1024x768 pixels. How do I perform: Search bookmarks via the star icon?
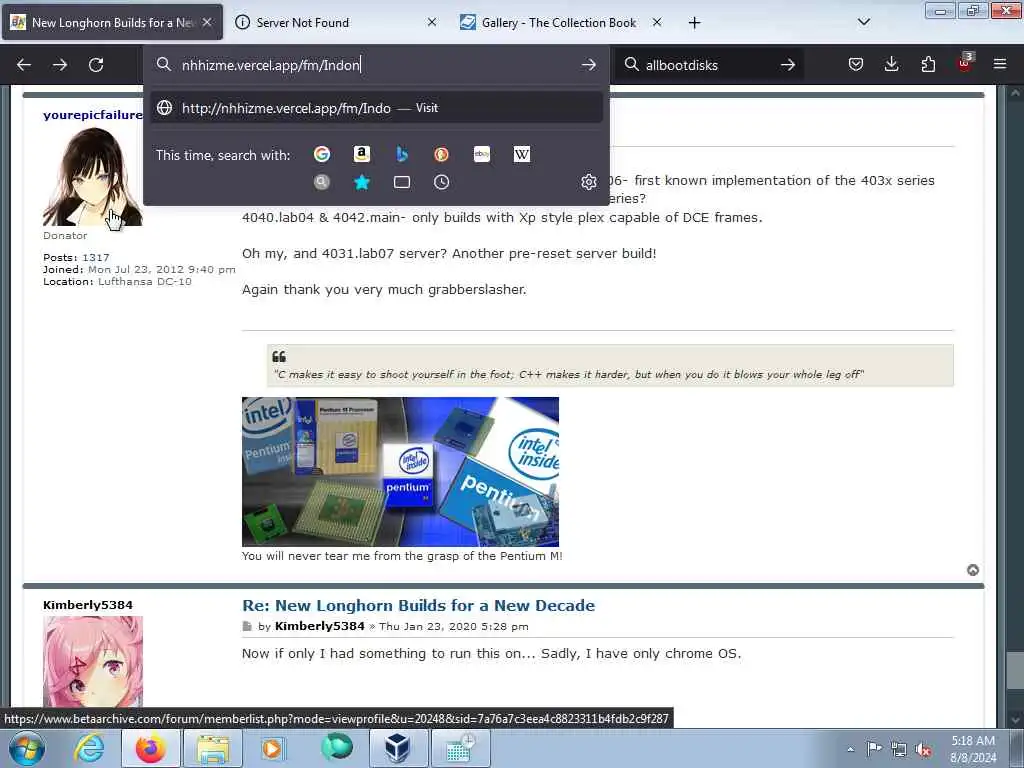coord(362,182)
